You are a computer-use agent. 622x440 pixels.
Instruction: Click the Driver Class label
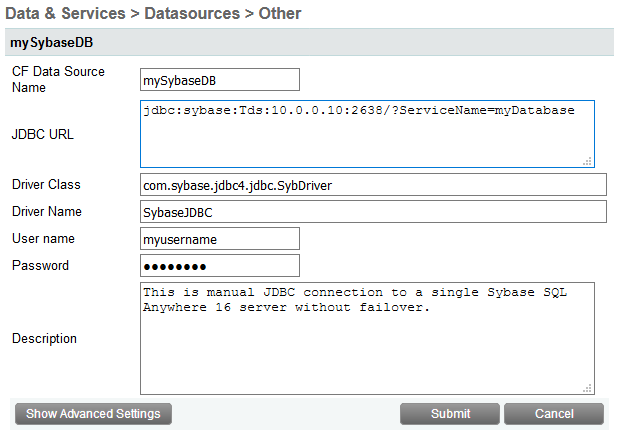(46, 185)
